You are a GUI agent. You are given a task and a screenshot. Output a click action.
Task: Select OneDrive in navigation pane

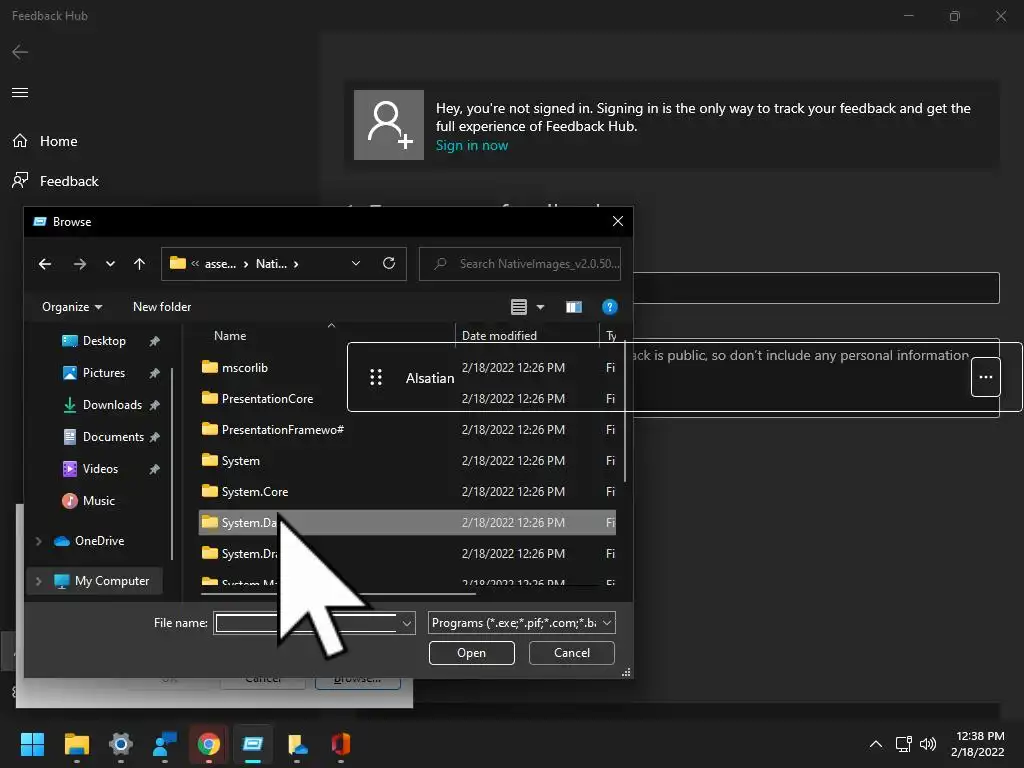[99, 541]
